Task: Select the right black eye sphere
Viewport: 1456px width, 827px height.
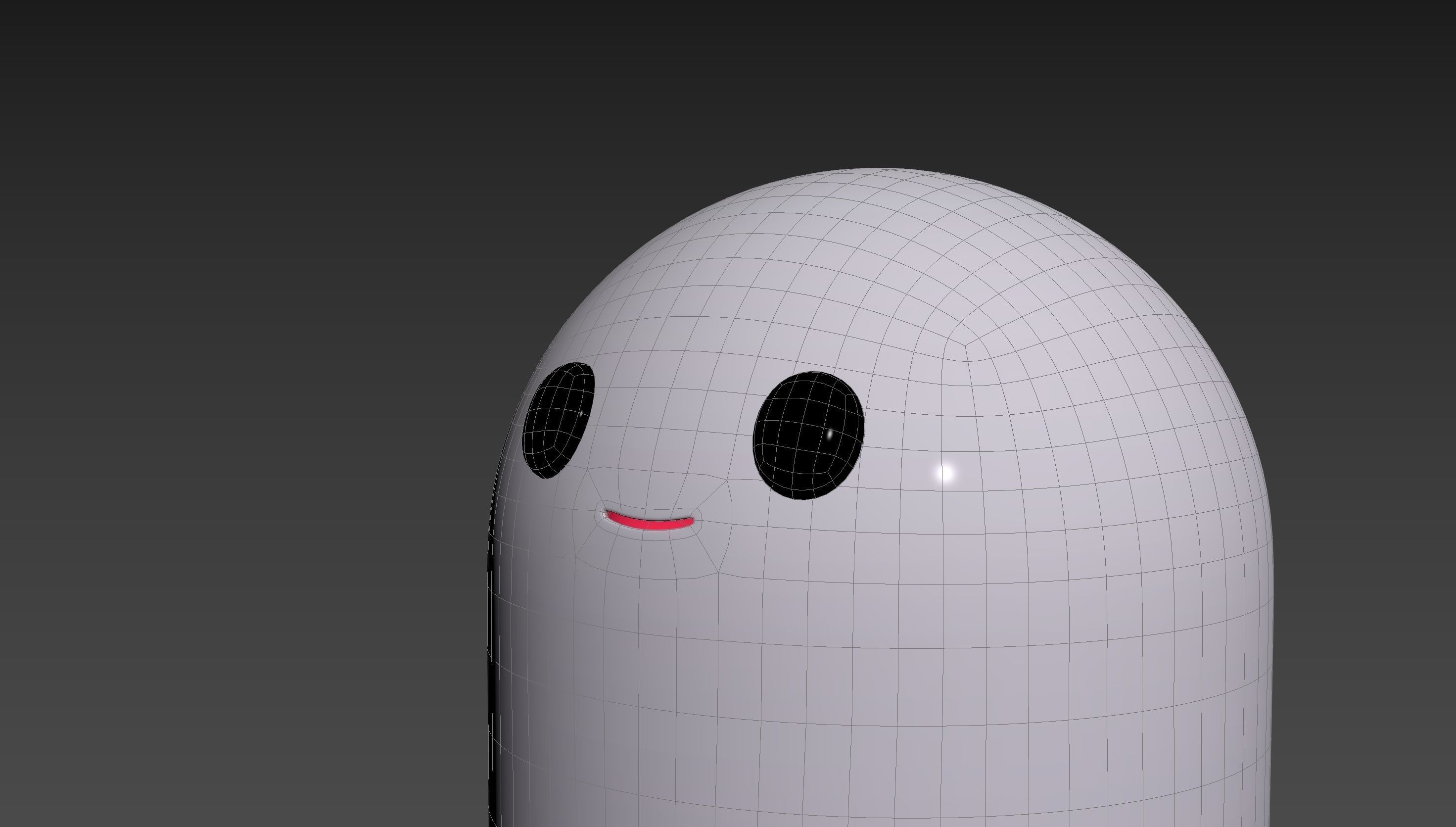Action: pyautogui.click(x=808, y=436)
